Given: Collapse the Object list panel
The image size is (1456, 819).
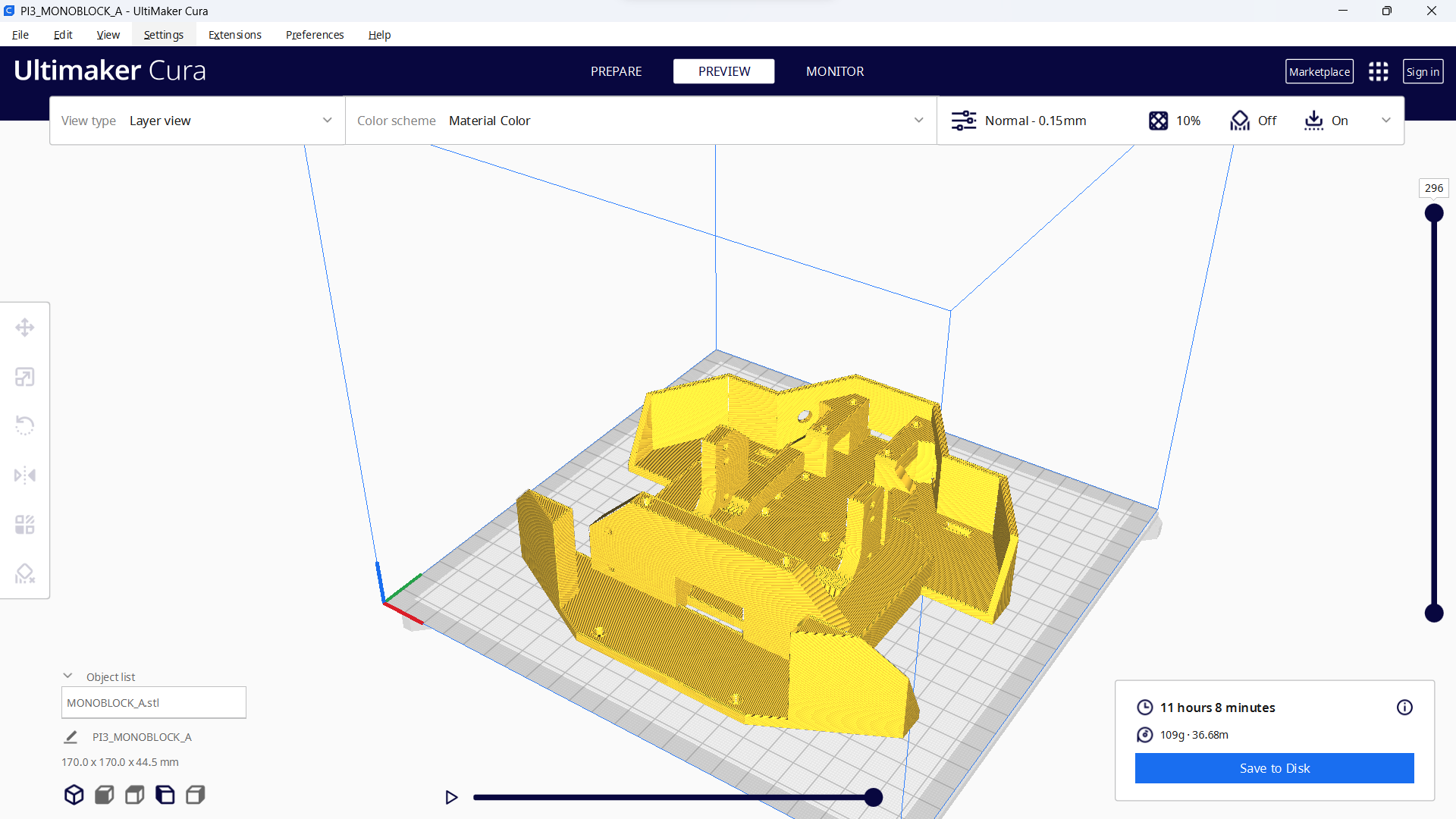Looking at the screenshot, I should pos(67,675).
